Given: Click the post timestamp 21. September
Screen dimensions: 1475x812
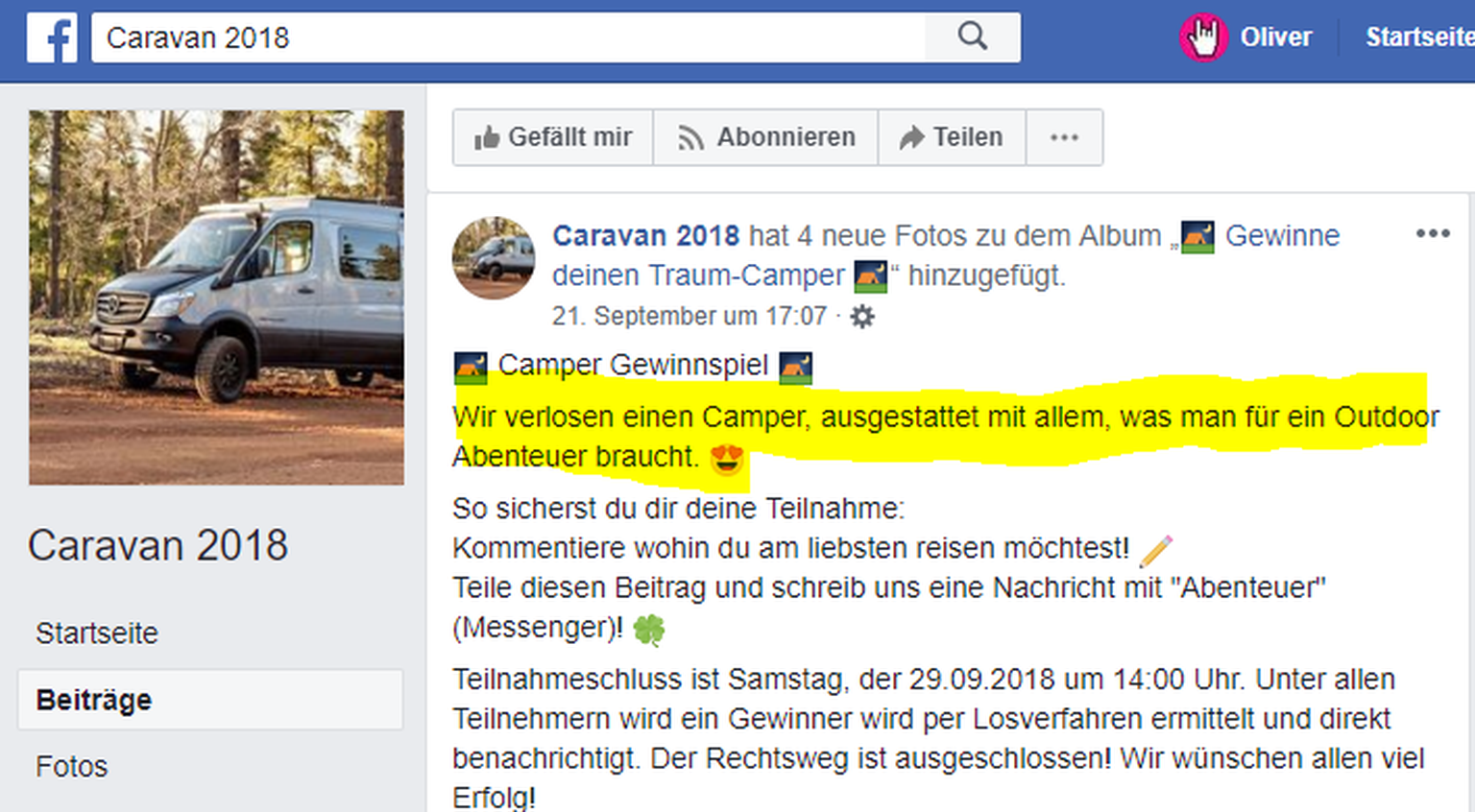Looking at the screenshot, I should tap(689, 316).
